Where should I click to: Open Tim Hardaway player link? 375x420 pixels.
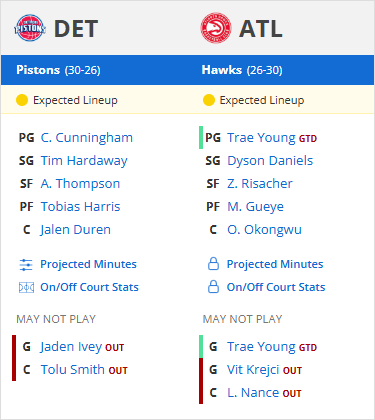(x=84, y=161)
